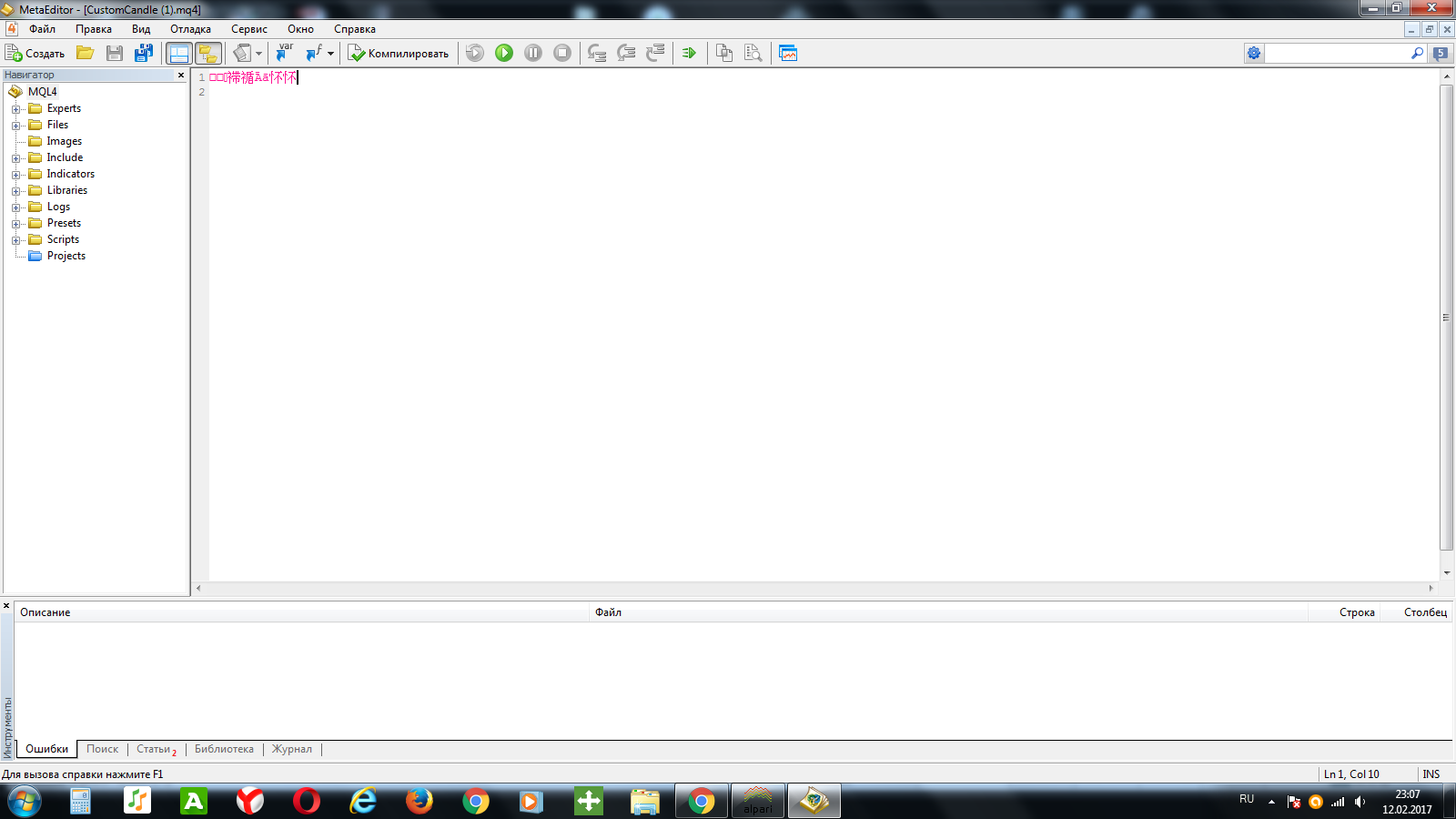This screenshot has width=1456, height=819.
Task: Open the Windows Start menu
Action: point(25,802)
